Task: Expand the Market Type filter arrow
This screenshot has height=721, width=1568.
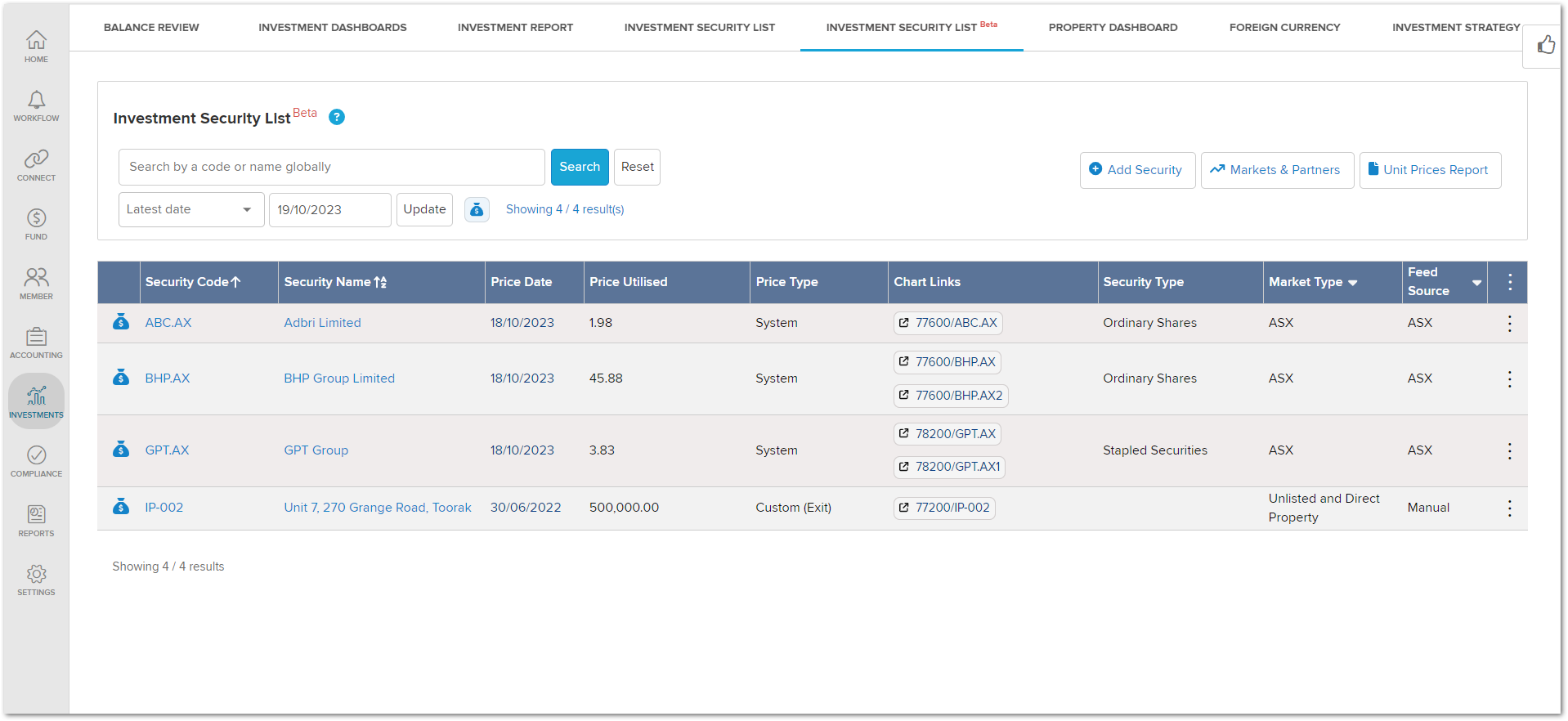Action: (x=1353, y=283)
